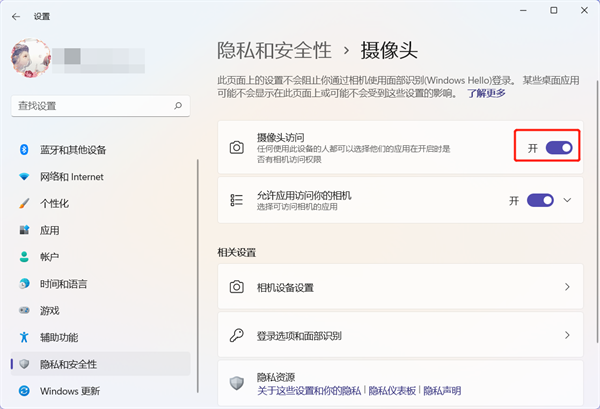Open the 隐私仪表板 link
This screenshot has height=409, width=600.
394,390
